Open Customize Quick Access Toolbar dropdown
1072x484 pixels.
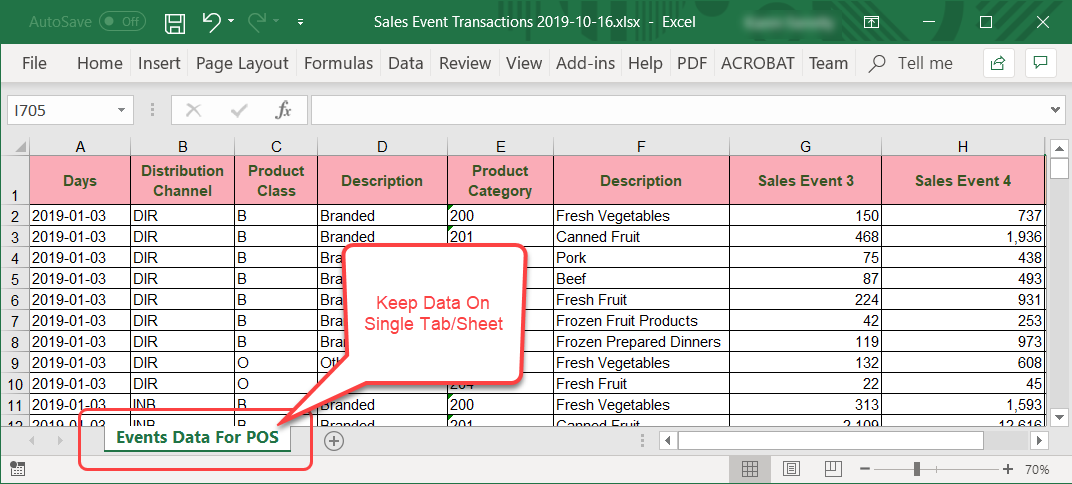pos(301,21)
